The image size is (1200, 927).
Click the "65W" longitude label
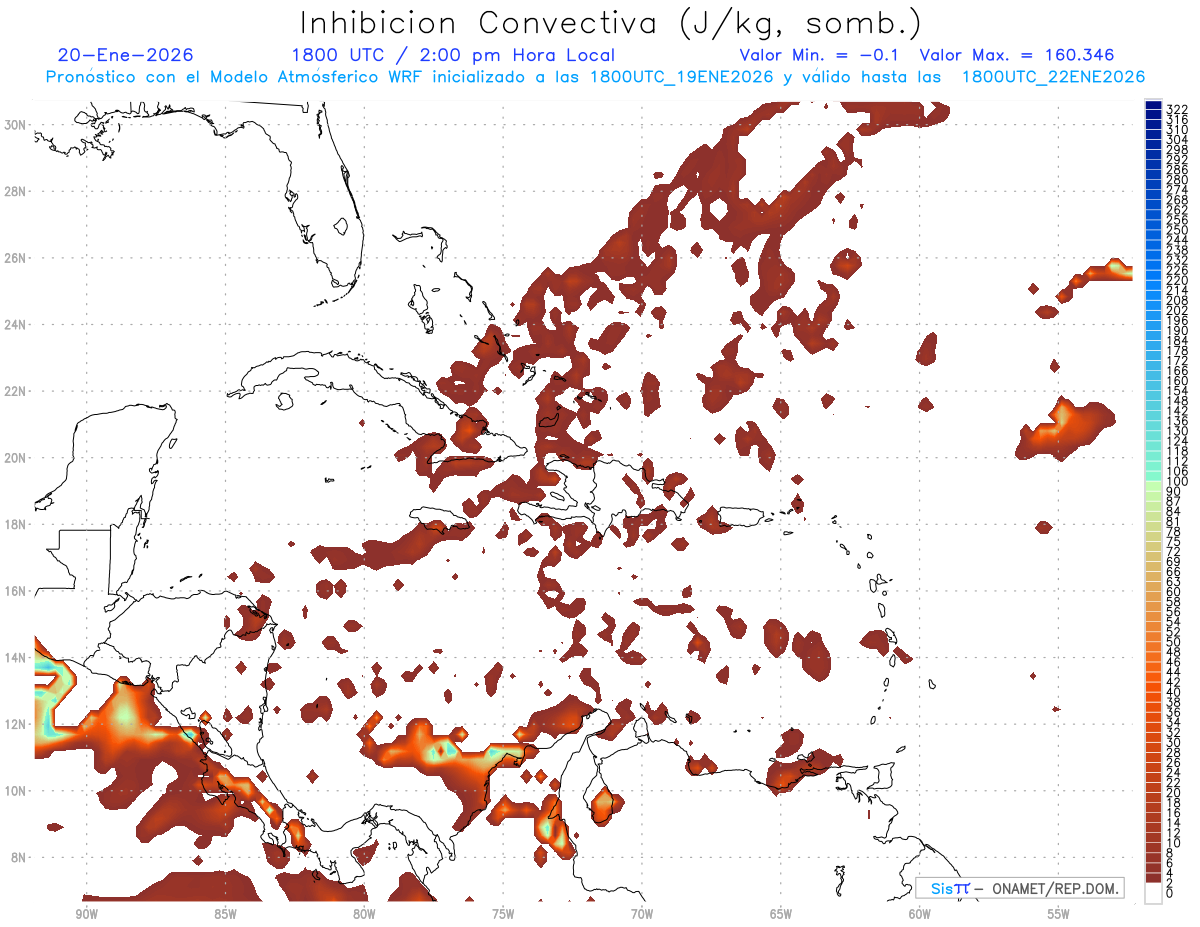781,914
